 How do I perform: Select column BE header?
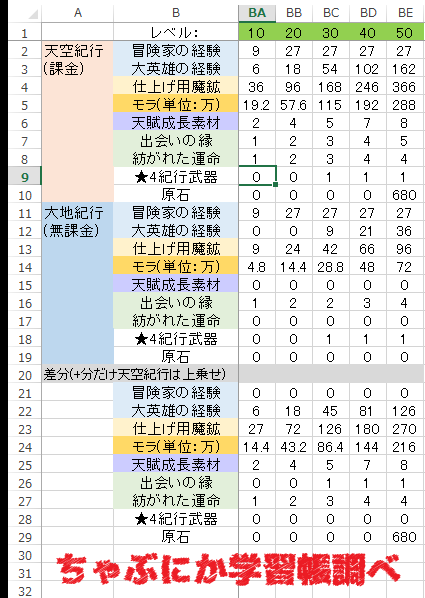pos(406,13)
